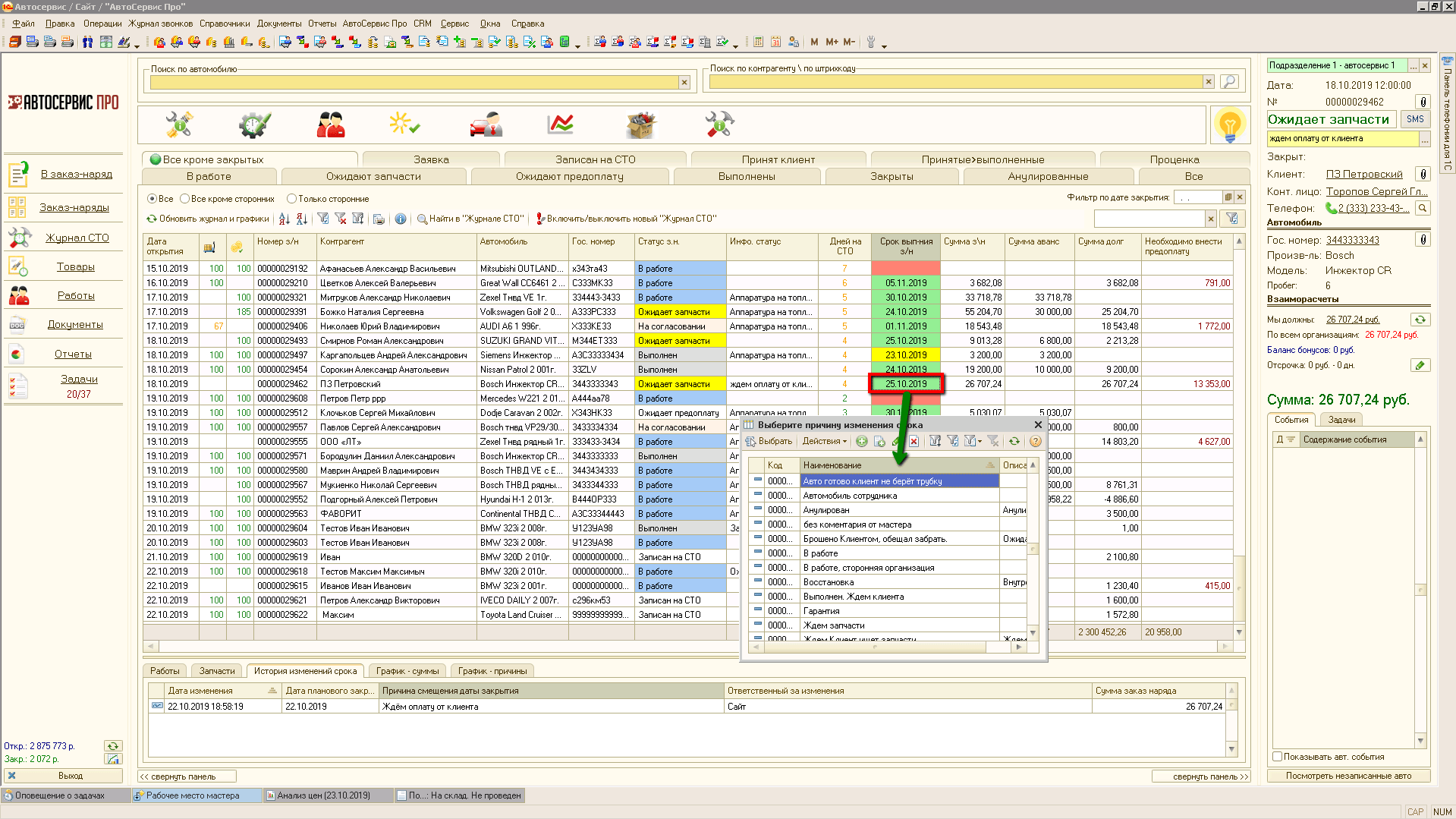Click the 'Поиск по автомобилю' search field
Screen dimensions: 1456x819
click(414, 82)
